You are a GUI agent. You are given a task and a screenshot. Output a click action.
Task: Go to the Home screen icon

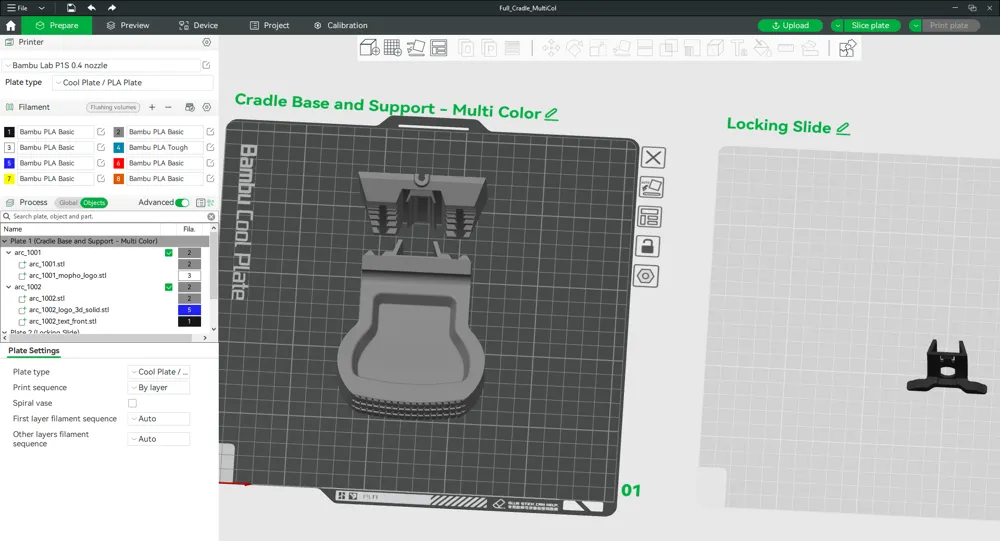tap(10, 26)
